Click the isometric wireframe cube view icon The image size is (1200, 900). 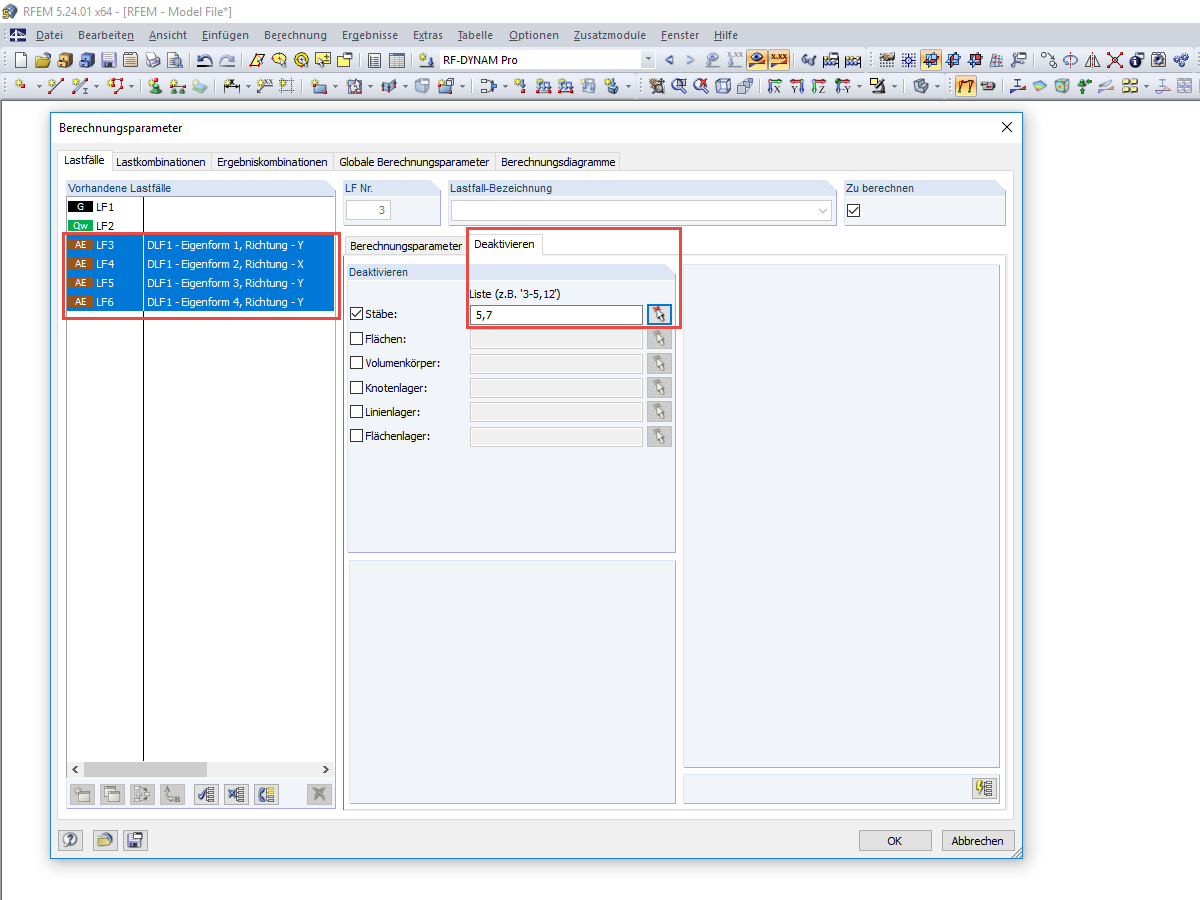pos(722,86)
